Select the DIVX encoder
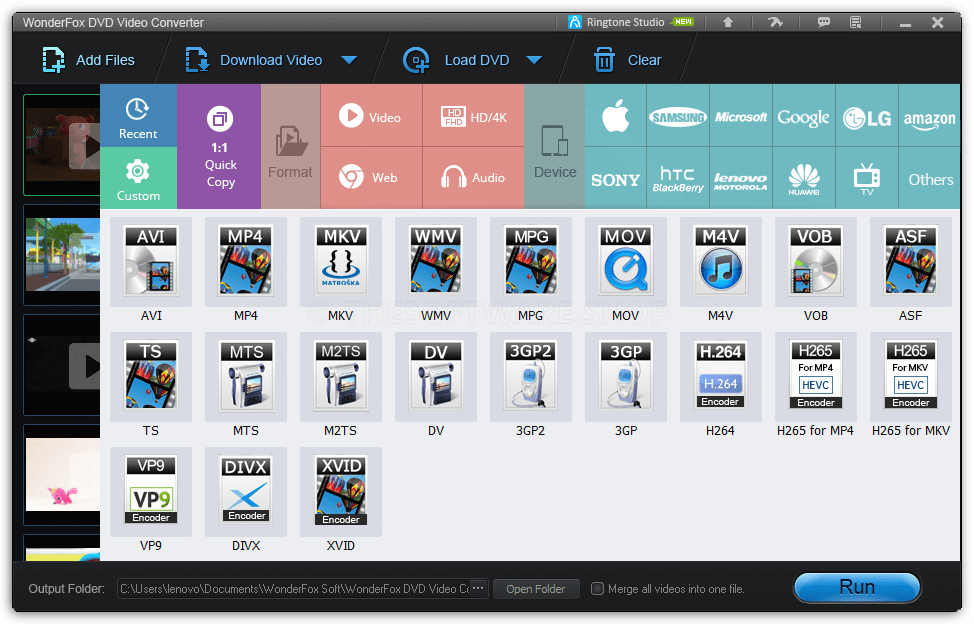 (x=246, y=492)
